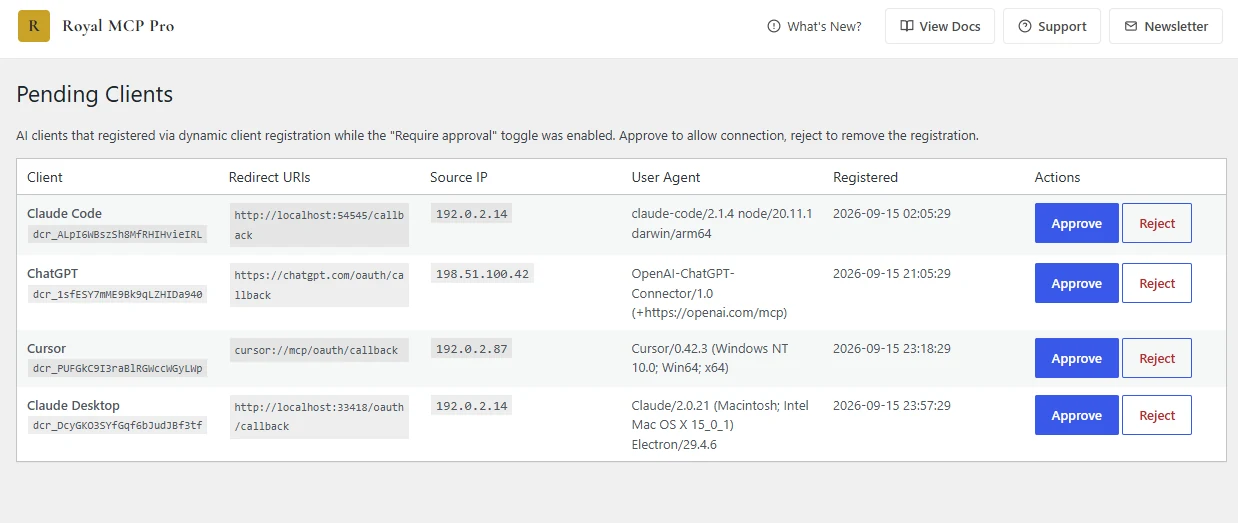Click registered time 2026-09-15 23:18:29

[x=892, y=348]
